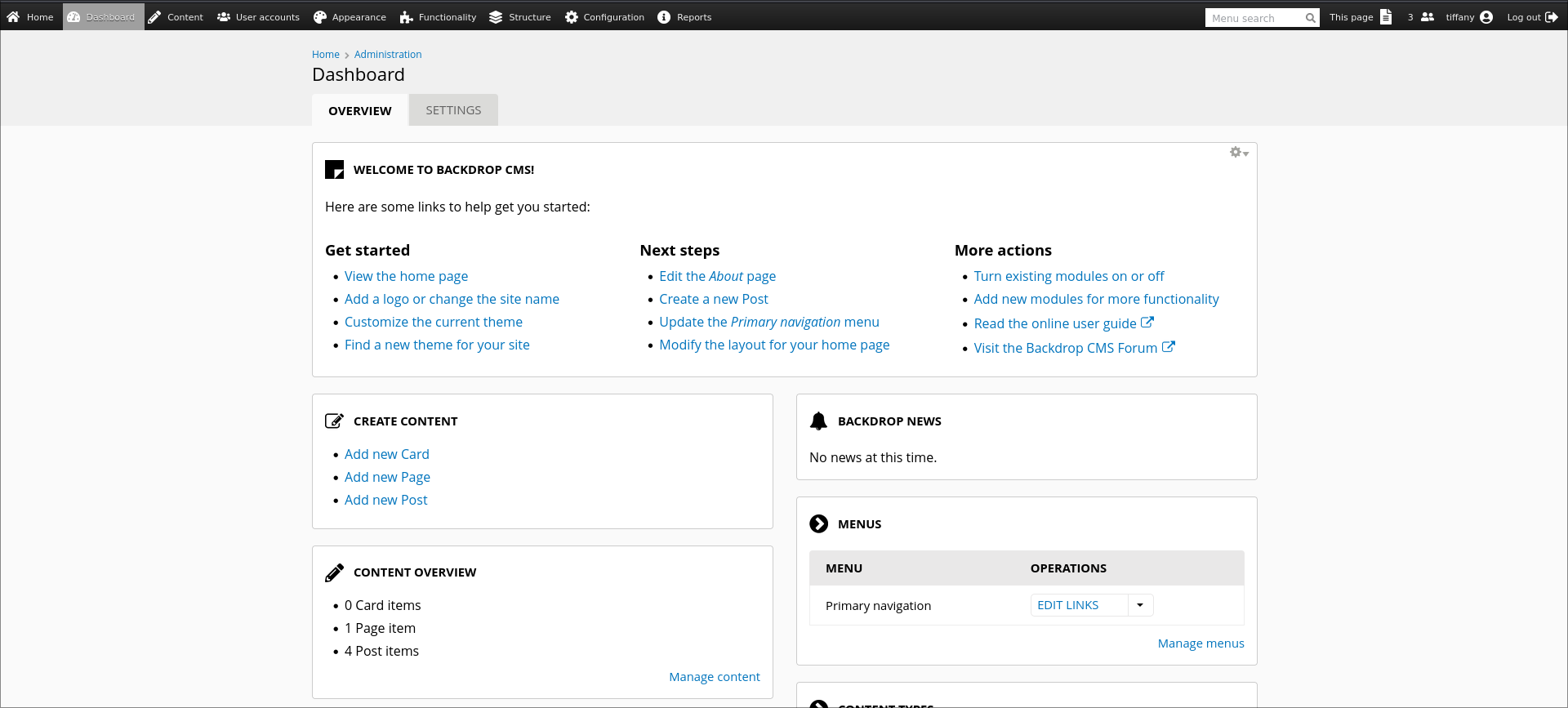Open the Manage content link
The image size is (1568, 708).
pos(714,677)
